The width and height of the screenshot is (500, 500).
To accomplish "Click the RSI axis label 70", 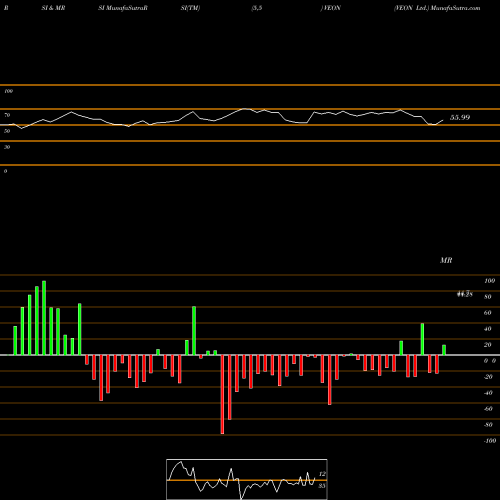I will (7, 115).
